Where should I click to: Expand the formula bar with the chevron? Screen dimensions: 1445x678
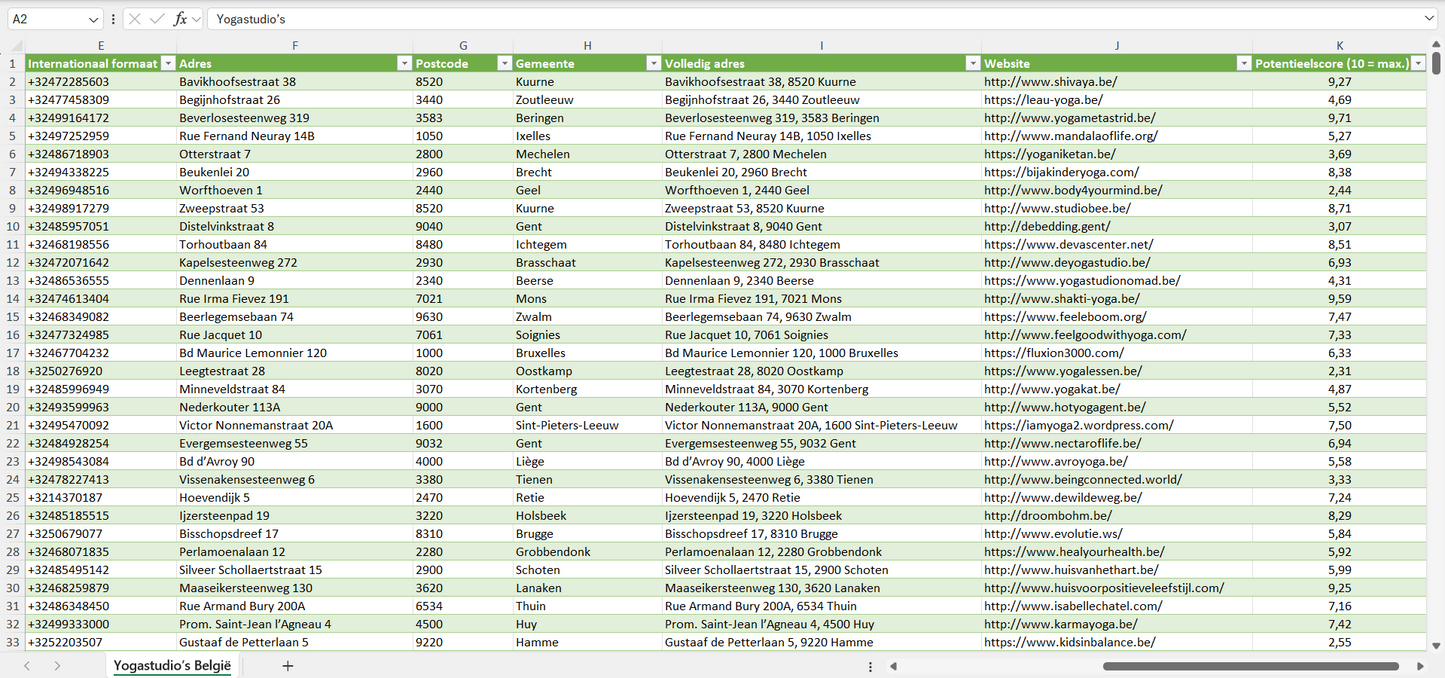[1429, 19]
